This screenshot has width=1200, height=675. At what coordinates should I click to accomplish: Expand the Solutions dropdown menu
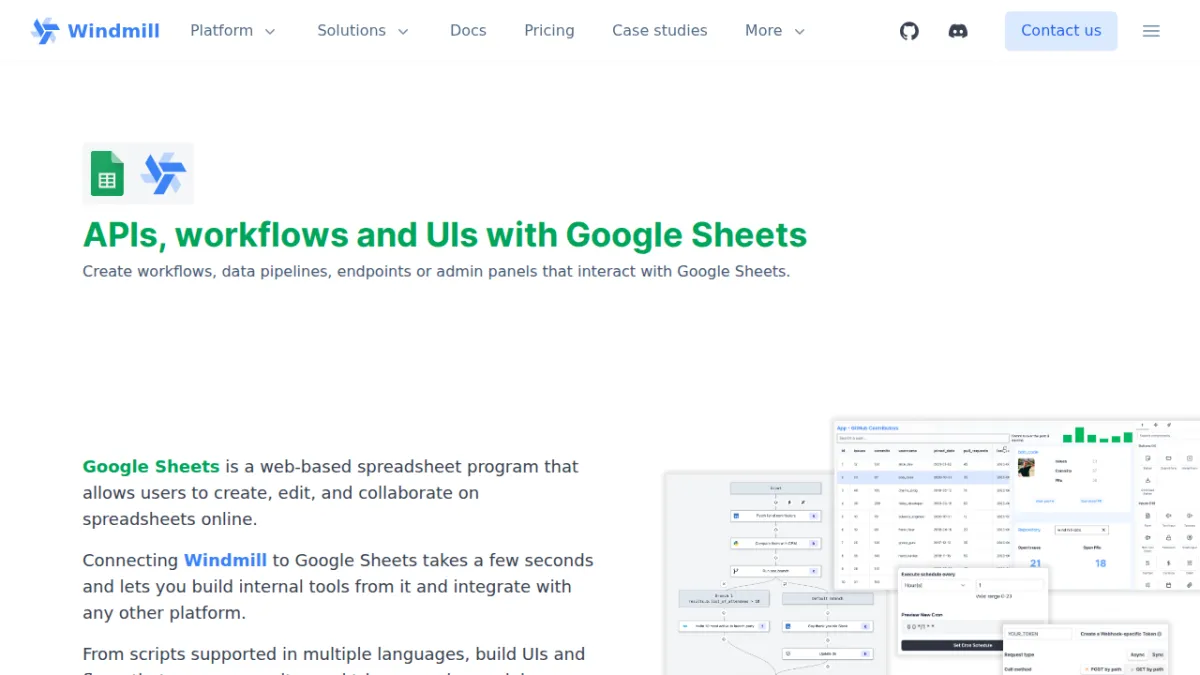(363, 31)
